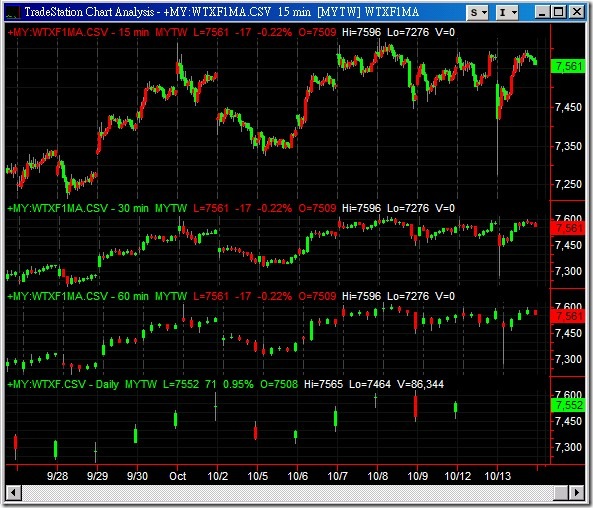Click the scrollbar left arrow
This screenshot has width=593, height=508.
[x=14, y=493]
